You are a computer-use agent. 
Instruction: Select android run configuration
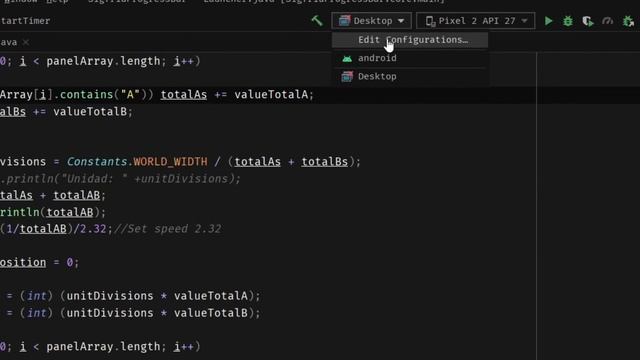(x=410, y=58)
